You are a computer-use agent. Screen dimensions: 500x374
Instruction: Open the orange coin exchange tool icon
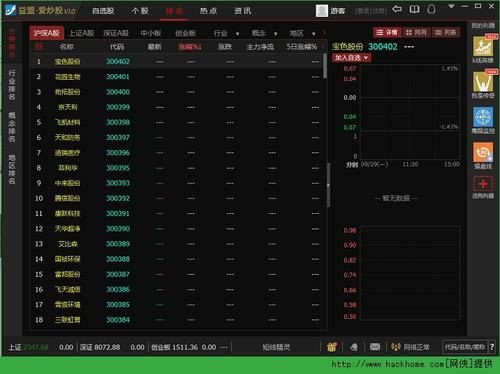(483, 153)
